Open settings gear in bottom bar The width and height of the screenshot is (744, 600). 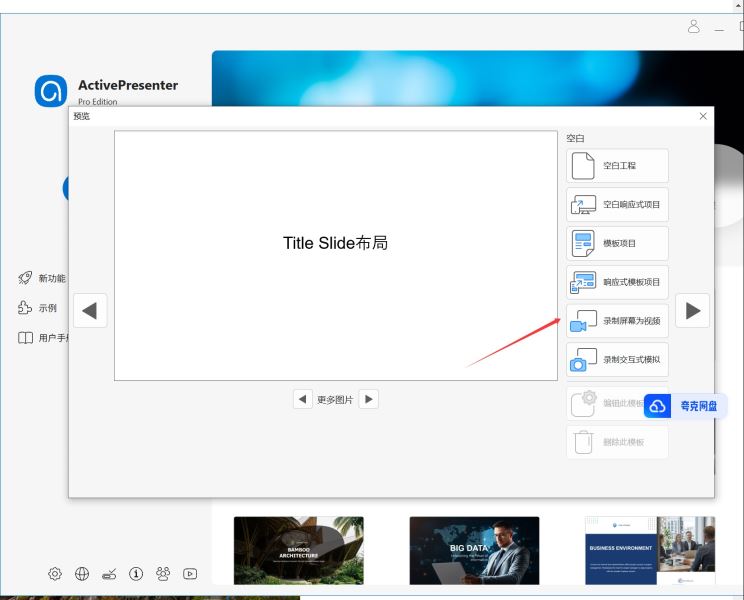click(x=55, y=574)
